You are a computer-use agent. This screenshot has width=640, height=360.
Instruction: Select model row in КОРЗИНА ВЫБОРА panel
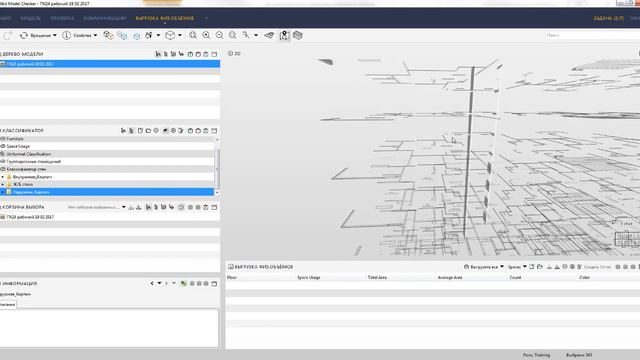[110, 217]
